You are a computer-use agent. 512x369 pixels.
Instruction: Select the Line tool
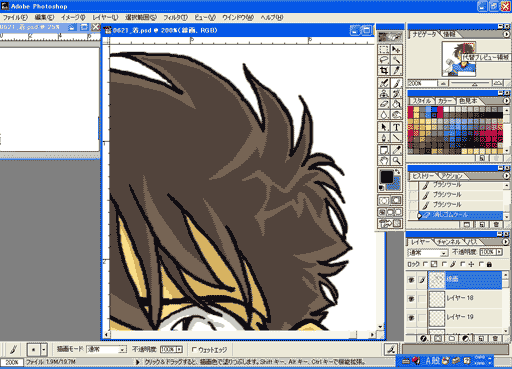(396, 137)
